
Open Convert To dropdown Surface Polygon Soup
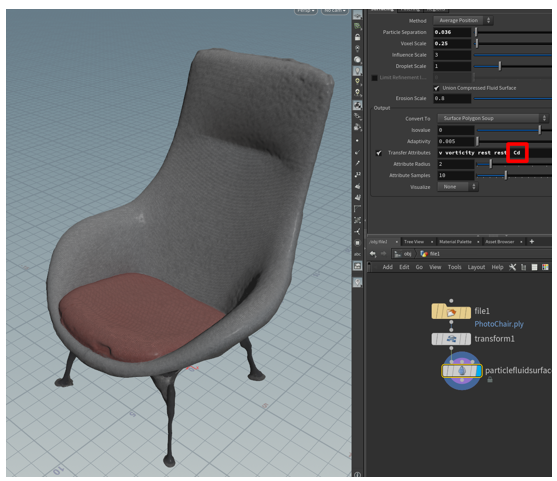click(x=493, y=118)
